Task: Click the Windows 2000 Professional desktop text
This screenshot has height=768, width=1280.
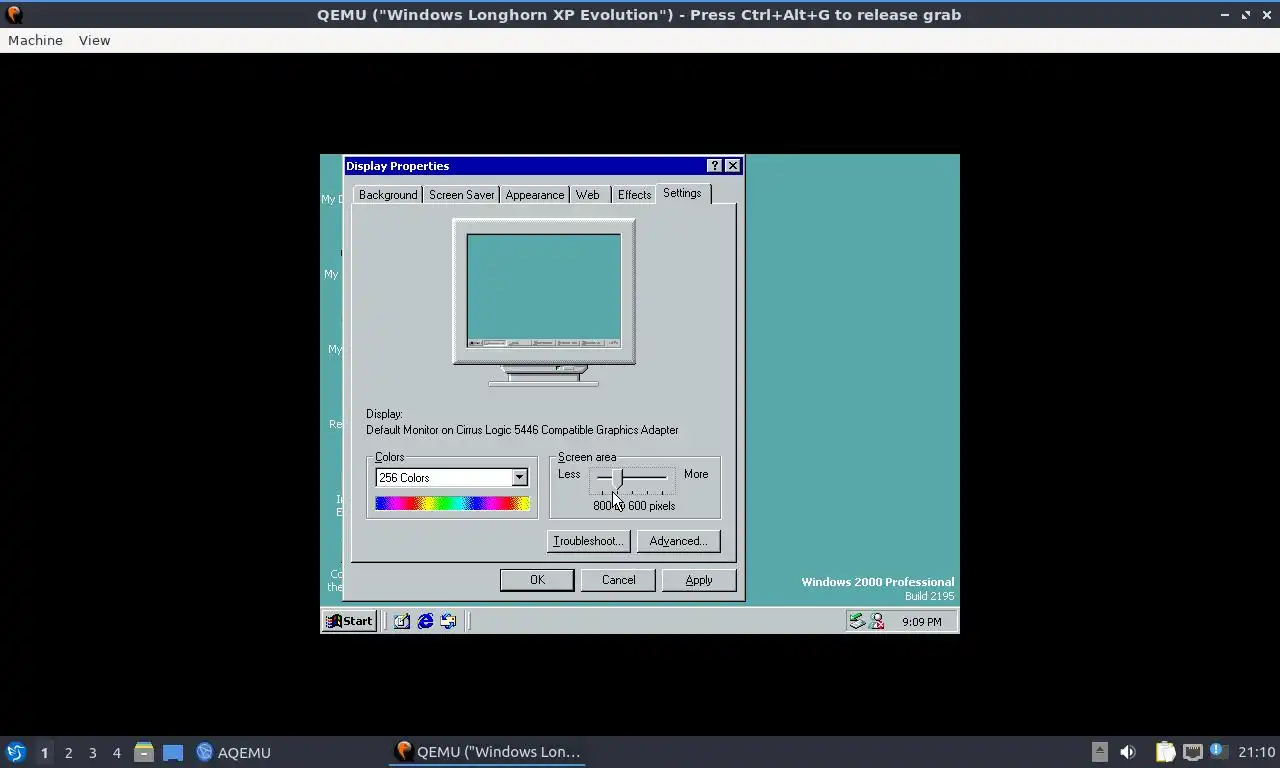Action: 878,582
